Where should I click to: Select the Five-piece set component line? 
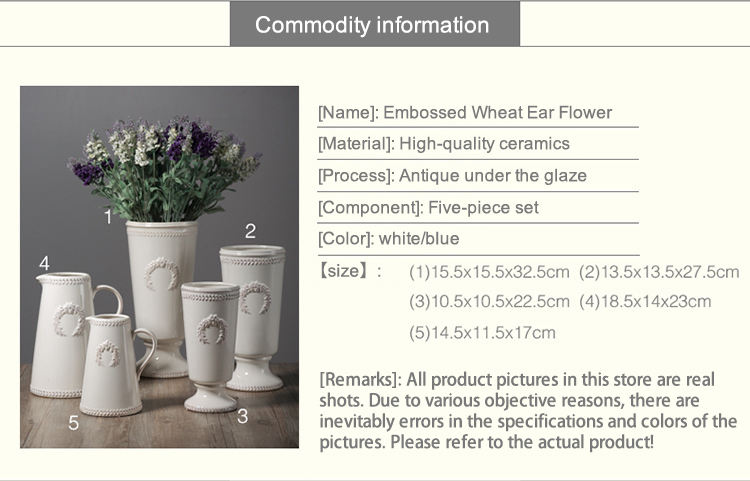click(428, 208)
